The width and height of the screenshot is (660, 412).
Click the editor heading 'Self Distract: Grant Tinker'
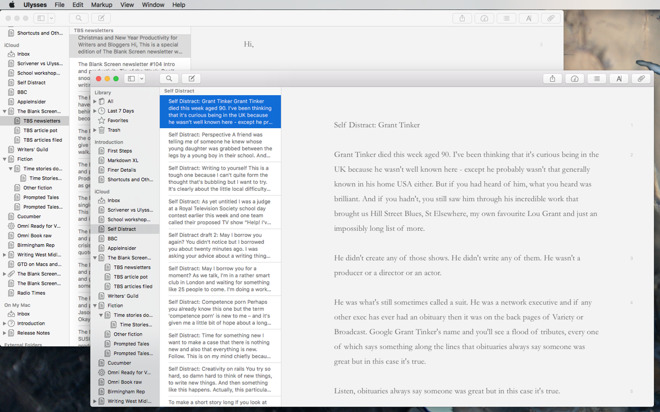point(377,125)
